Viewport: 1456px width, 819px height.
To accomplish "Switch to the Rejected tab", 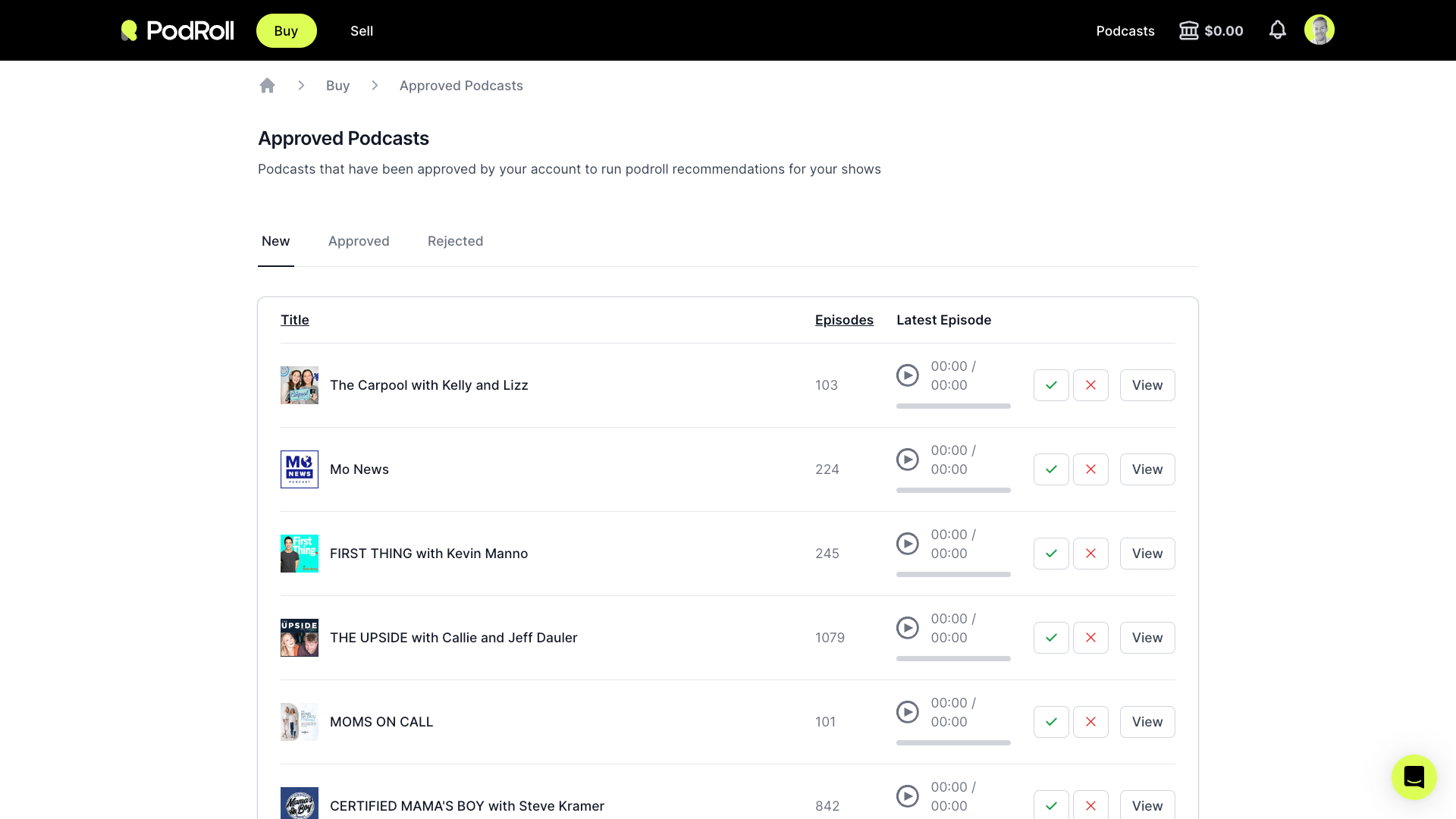I will 455,241.
